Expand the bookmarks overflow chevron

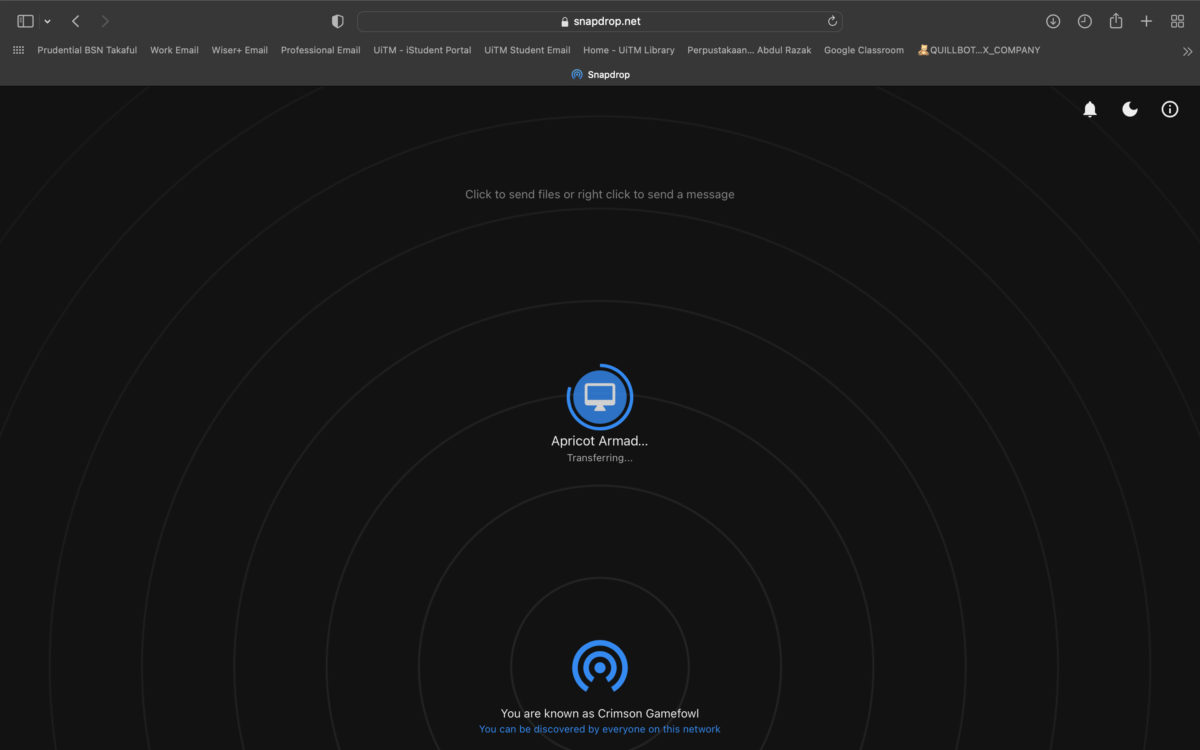tap(1187, 51)
